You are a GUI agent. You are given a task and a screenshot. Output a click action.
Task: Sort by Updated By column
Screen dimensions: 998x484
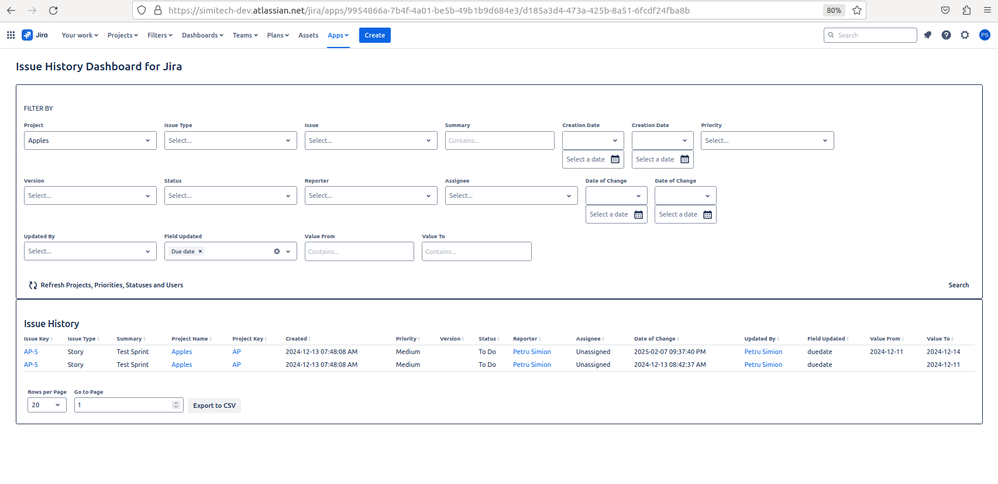click(x=763, y=339)
